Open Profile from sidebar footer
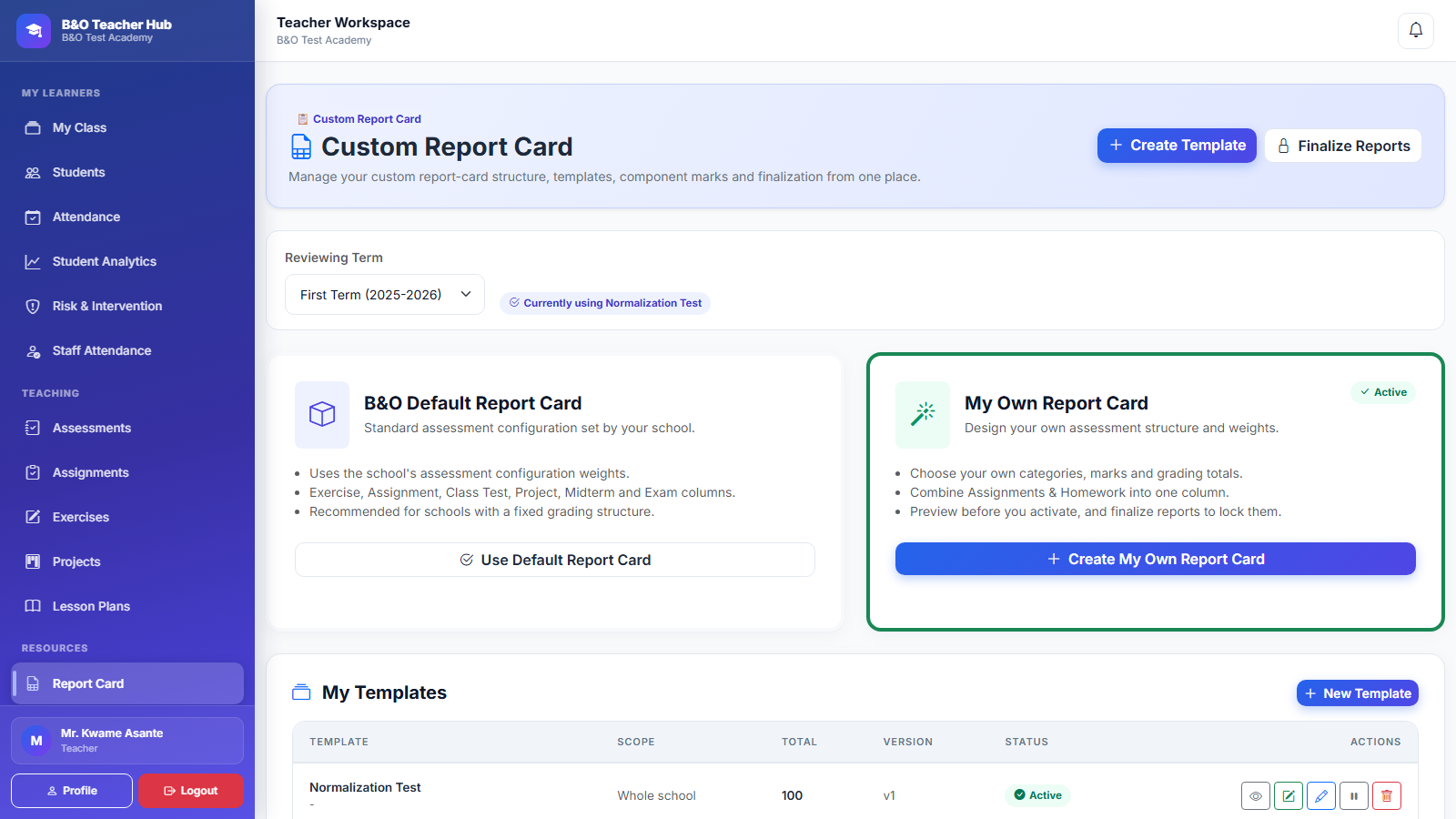The height and width of the screenshot is (819, 1456). 72,791
